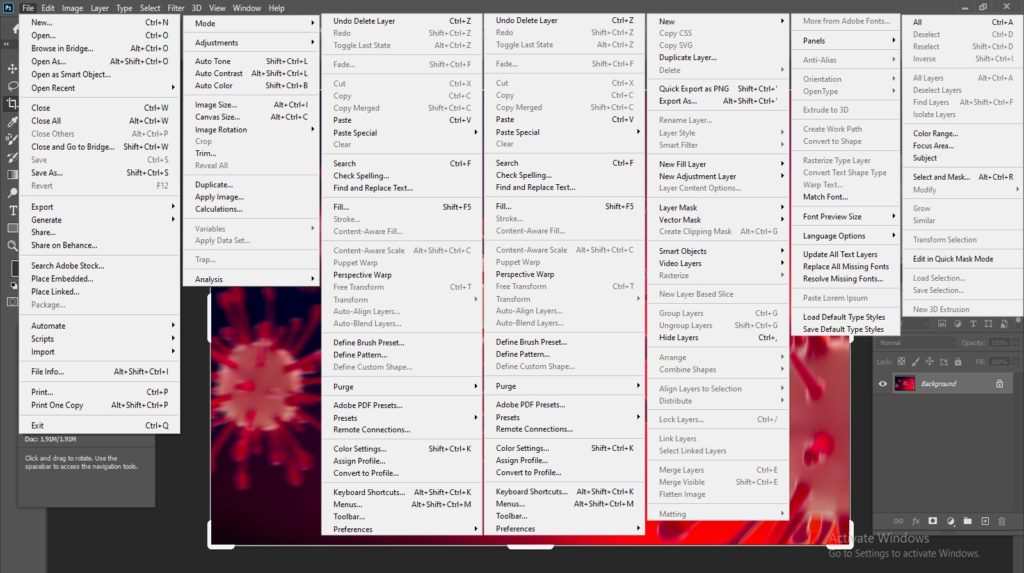
Task: Open the Layer menu
Action: (x=99, y=8)
